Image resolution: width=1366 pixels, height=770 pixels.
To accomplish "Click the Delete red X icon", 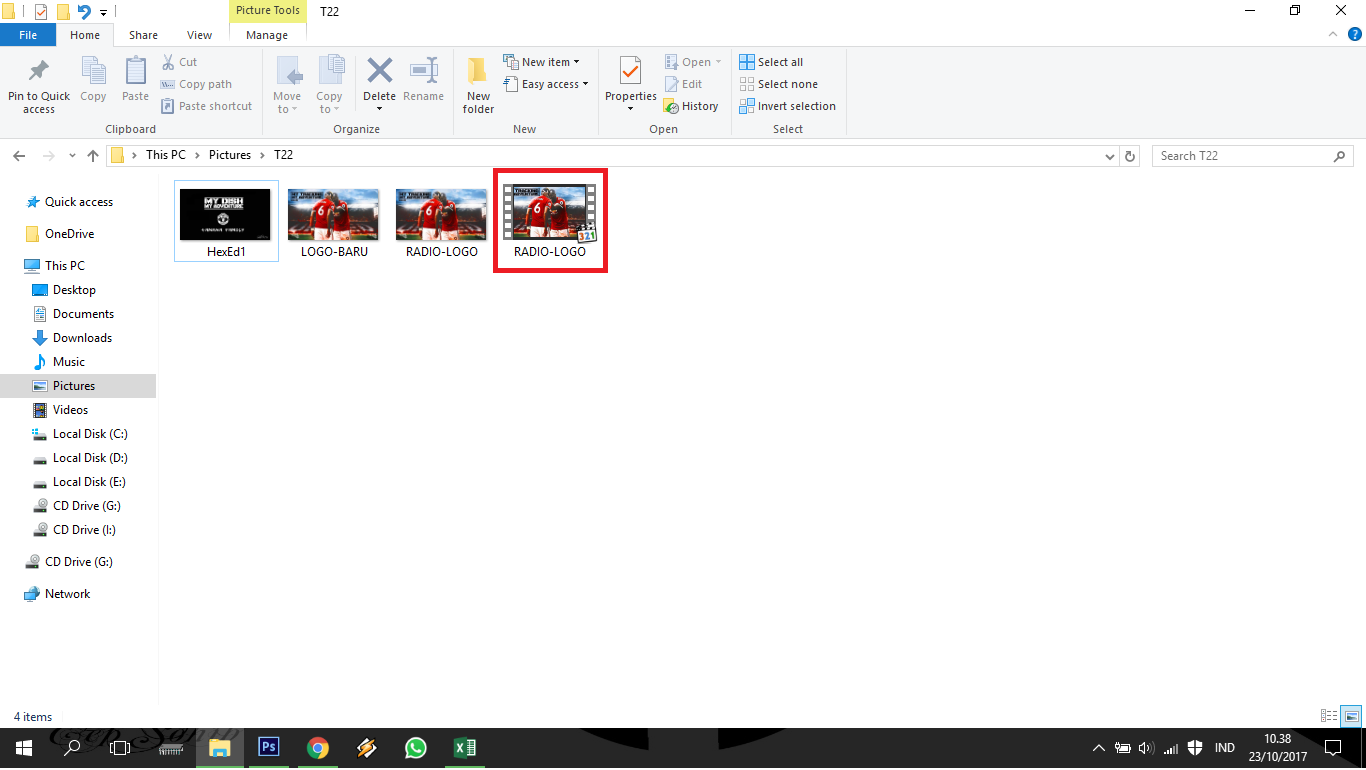I will 379,70.
